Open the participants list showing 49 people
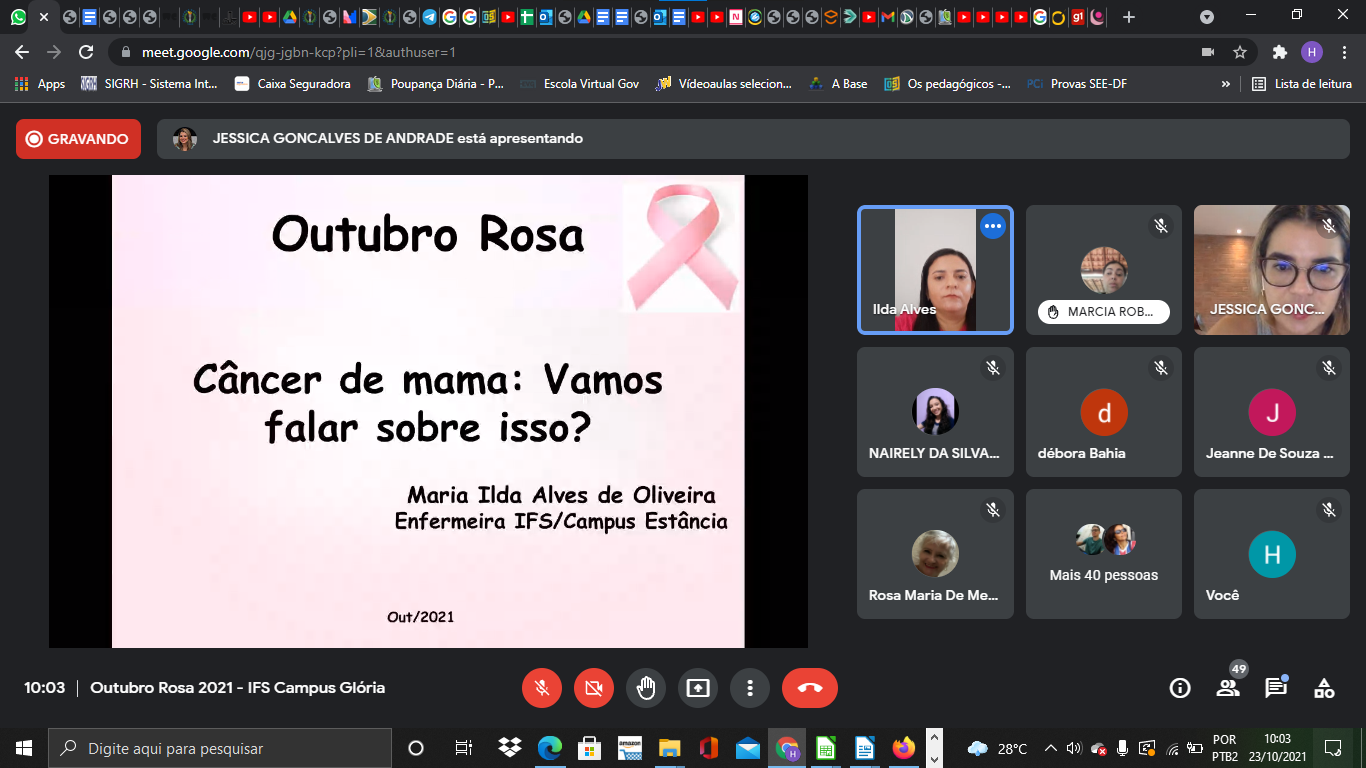Viewport: 1366px width, 768px height. [x=1228, y=688]
